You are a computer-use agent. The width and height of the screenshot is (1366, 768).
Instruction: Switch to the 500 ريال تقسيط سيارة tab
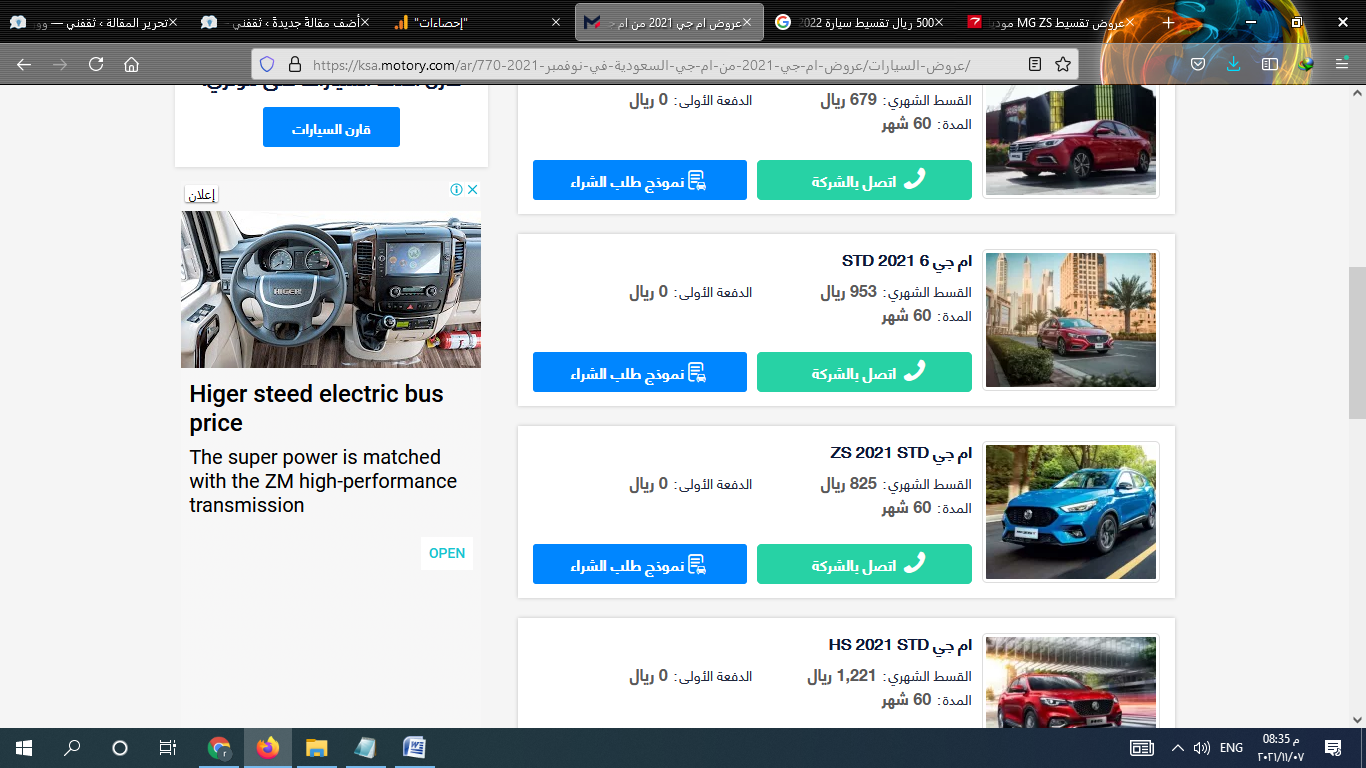(861, 22)
